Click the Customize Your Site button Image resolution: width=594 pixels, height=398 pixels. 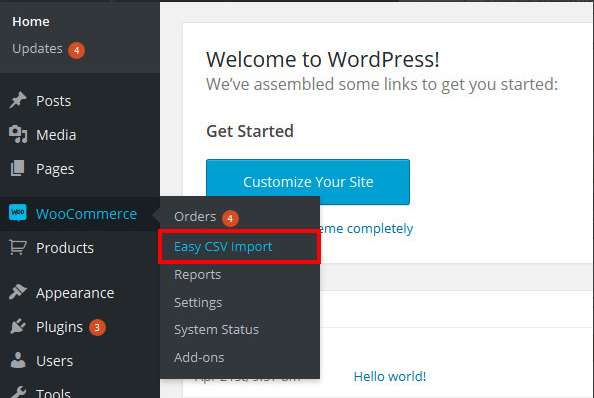click(x=308, y=182)
